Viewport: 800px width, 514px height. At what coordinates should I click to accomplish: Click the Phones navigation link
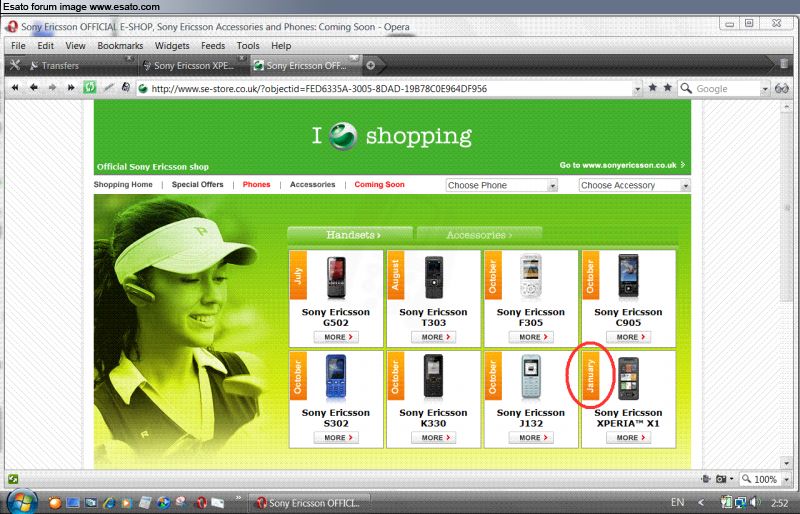(257, 185)
